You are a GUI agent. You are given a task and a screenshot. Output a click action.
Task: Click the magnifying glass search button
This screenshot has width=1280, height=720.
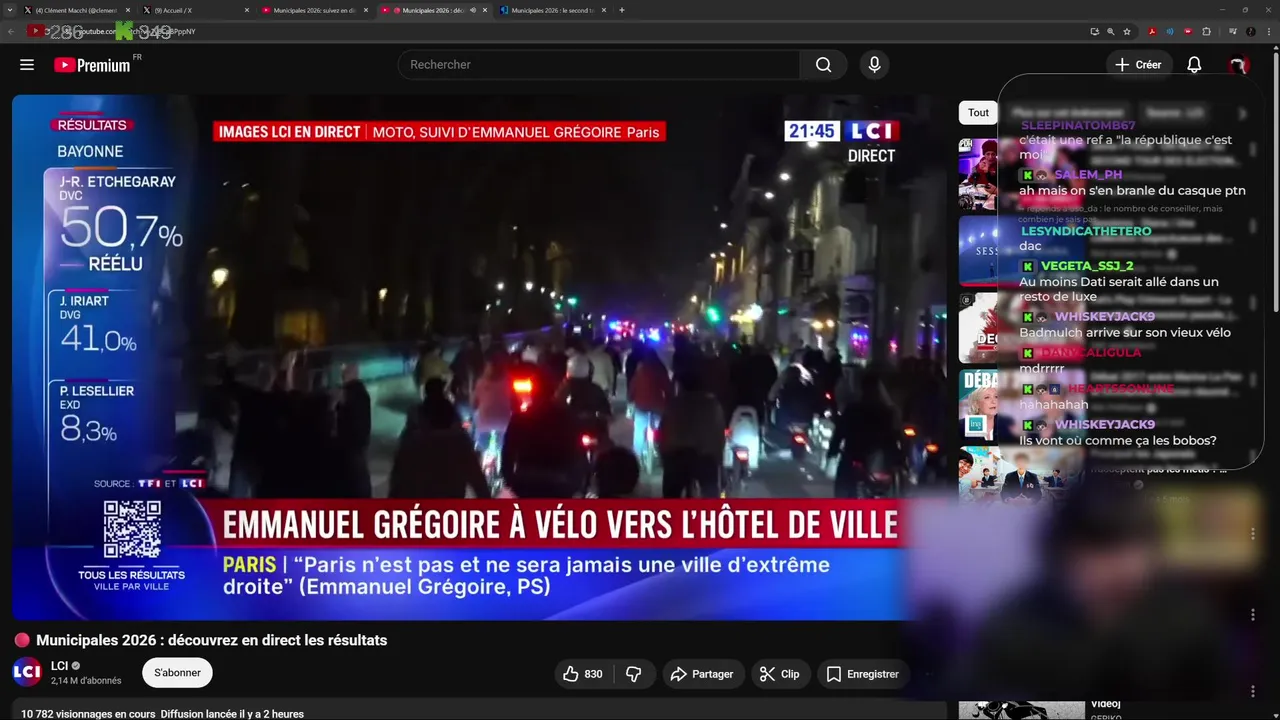click(x=823, y=65)
